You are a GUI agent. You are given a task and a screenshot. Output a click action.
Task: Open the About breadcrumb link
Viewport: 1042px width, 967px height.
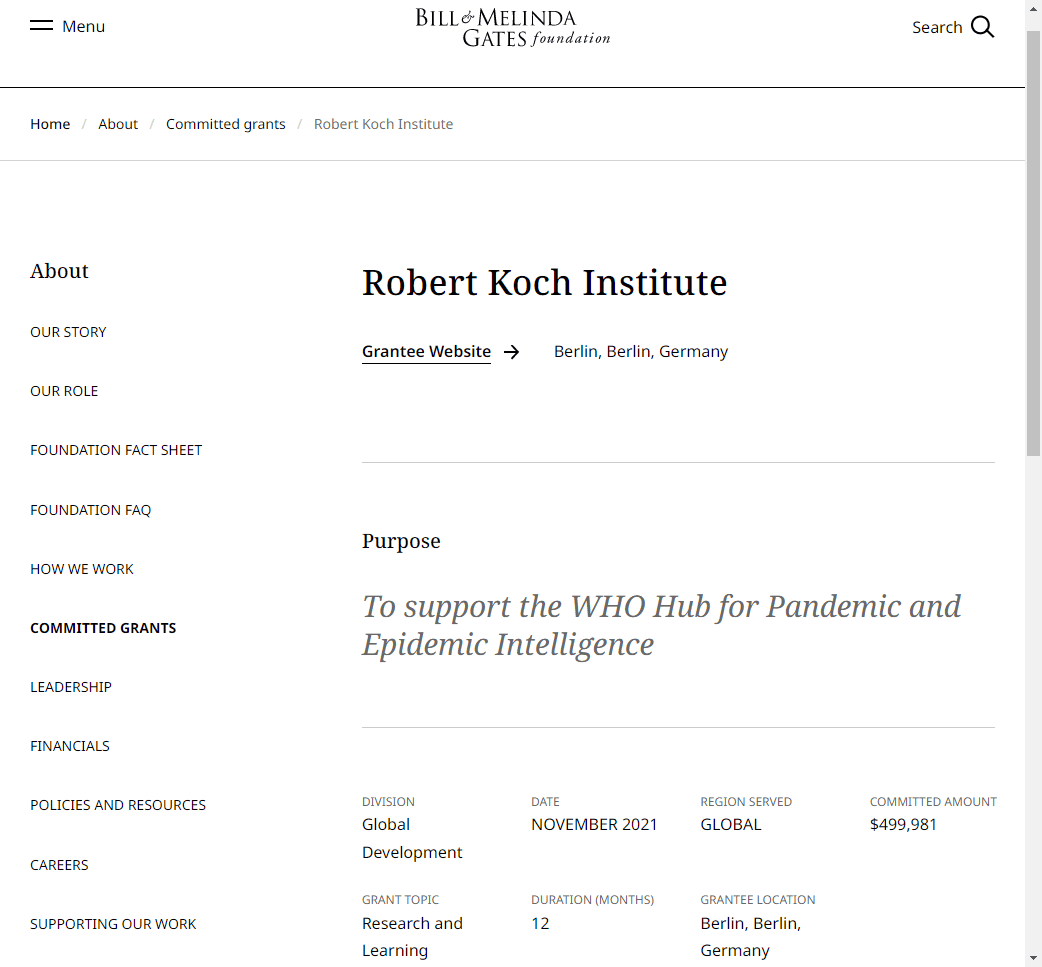(x=118, y=124)
